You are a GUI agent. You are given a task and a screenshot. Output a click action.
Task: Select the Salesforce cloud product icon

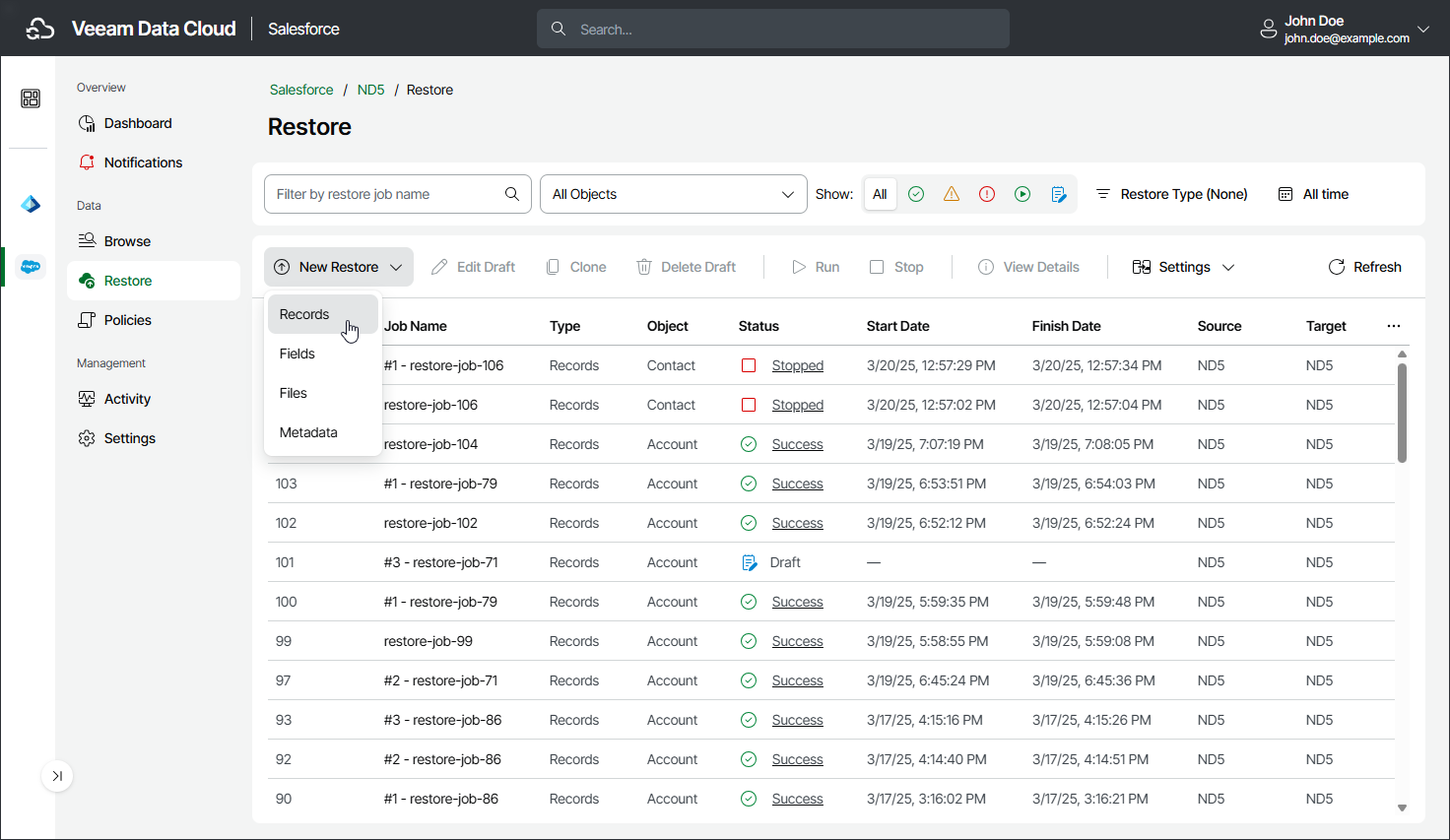click(x=31, y=267)
